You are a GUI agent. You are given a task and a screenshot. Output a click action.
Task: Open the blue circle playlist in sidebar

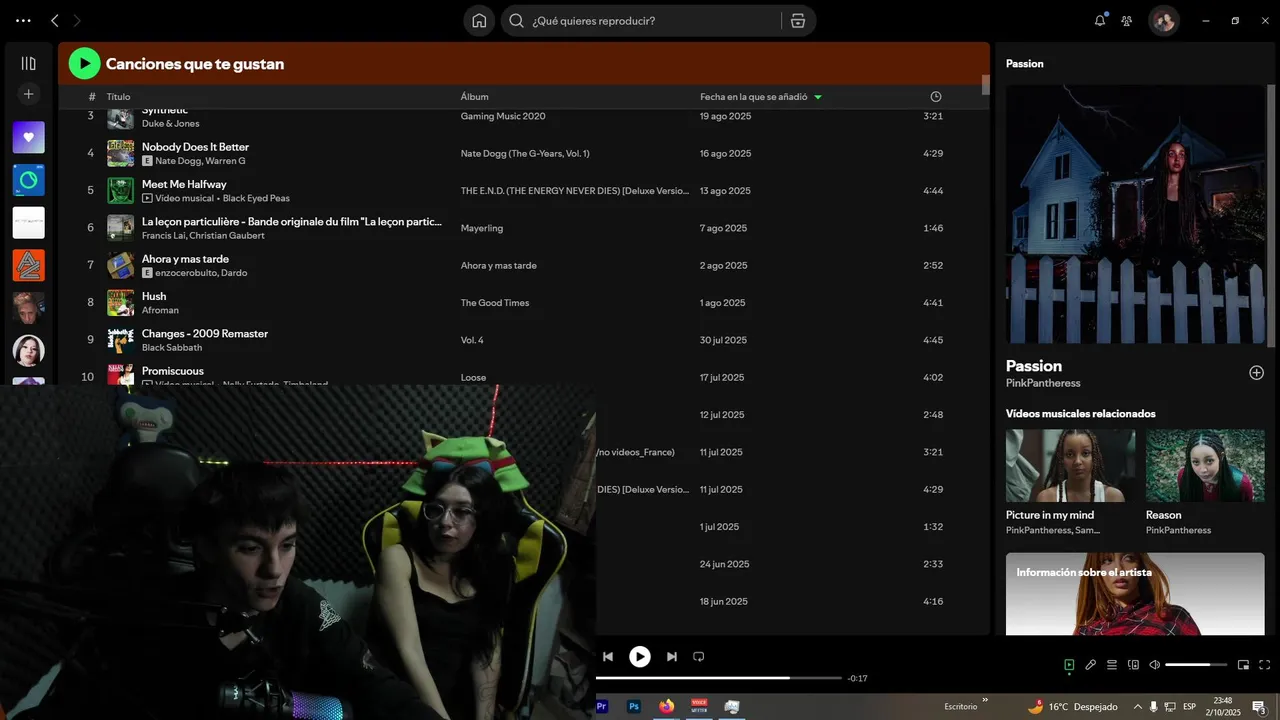click(x=28, y=181)
